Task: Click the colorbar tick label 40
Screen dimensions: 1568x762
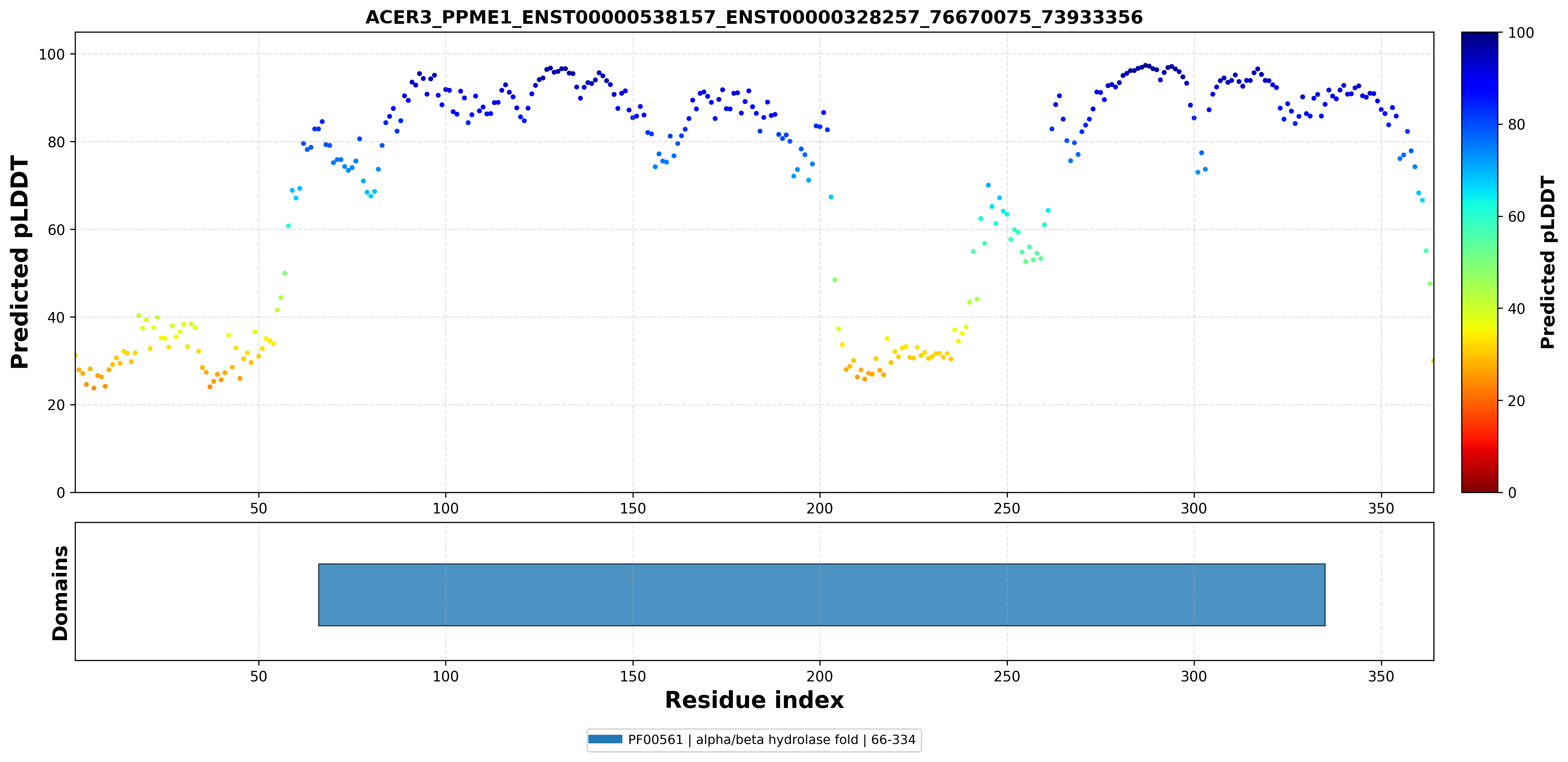Action: click(1516, 309)
